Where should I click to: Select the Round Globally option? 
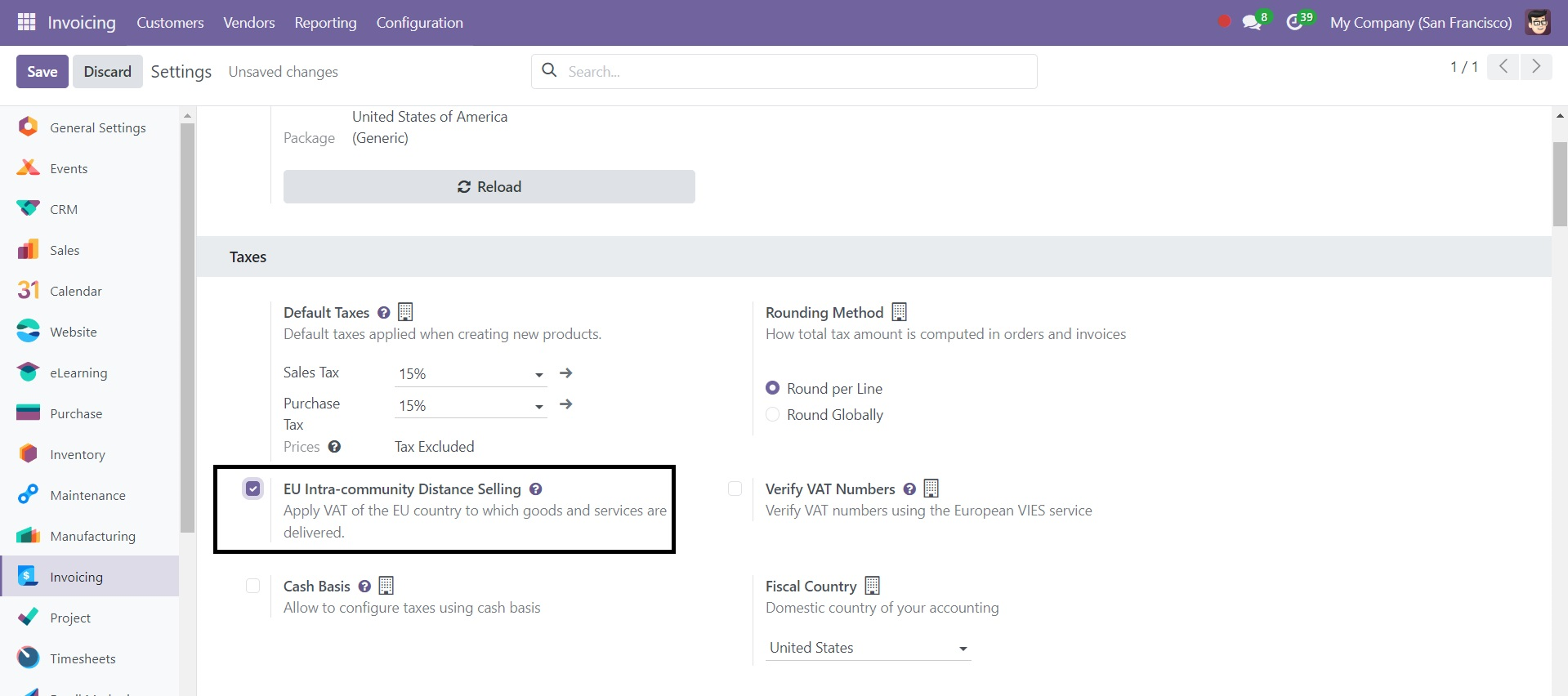(x=772, y=414)
